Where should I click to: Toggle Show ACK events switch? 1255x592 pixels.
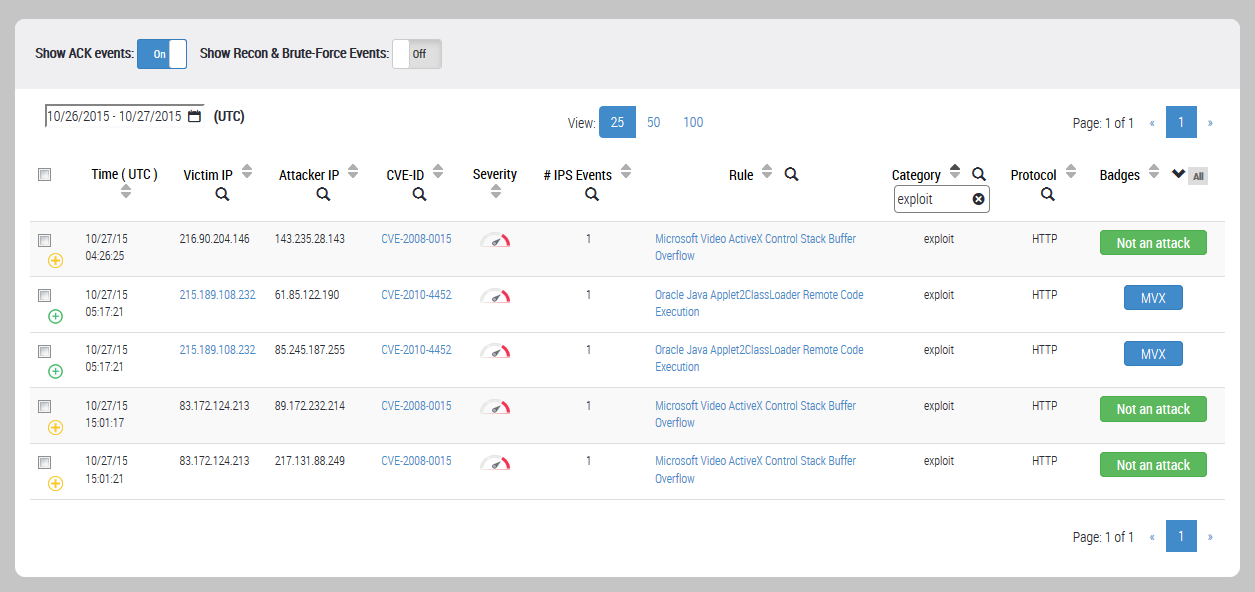[x=161, y=54]
